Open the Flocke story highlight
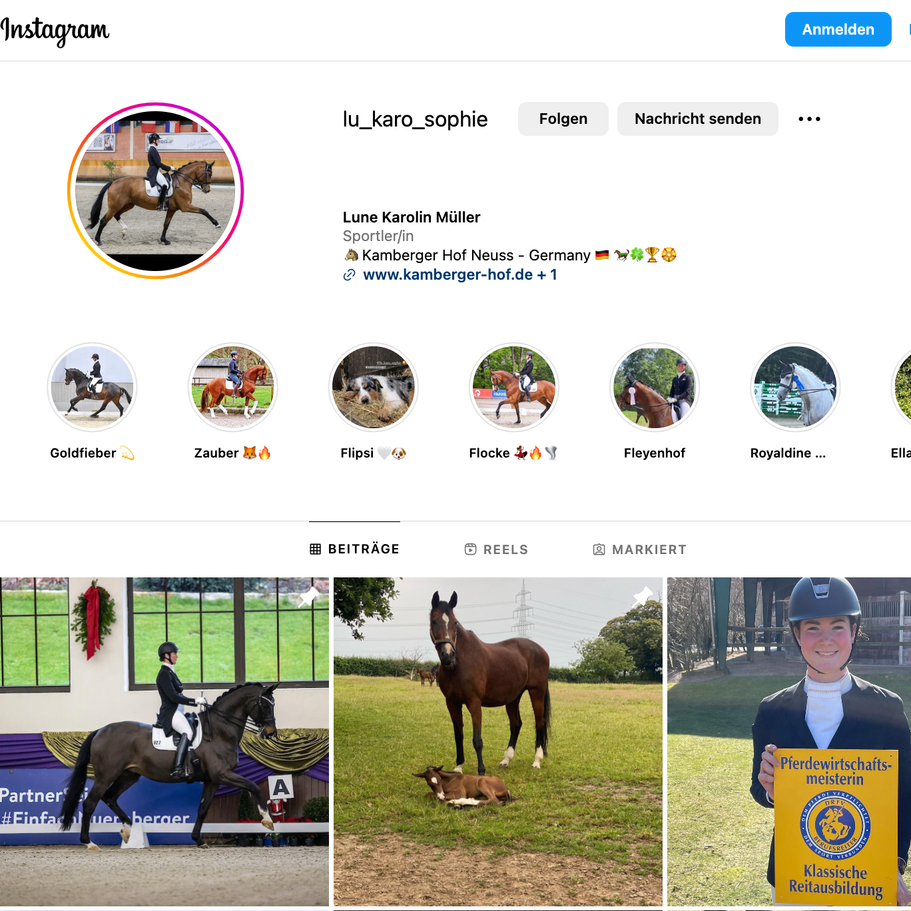 pyautogui.click(x=514, y=388)
